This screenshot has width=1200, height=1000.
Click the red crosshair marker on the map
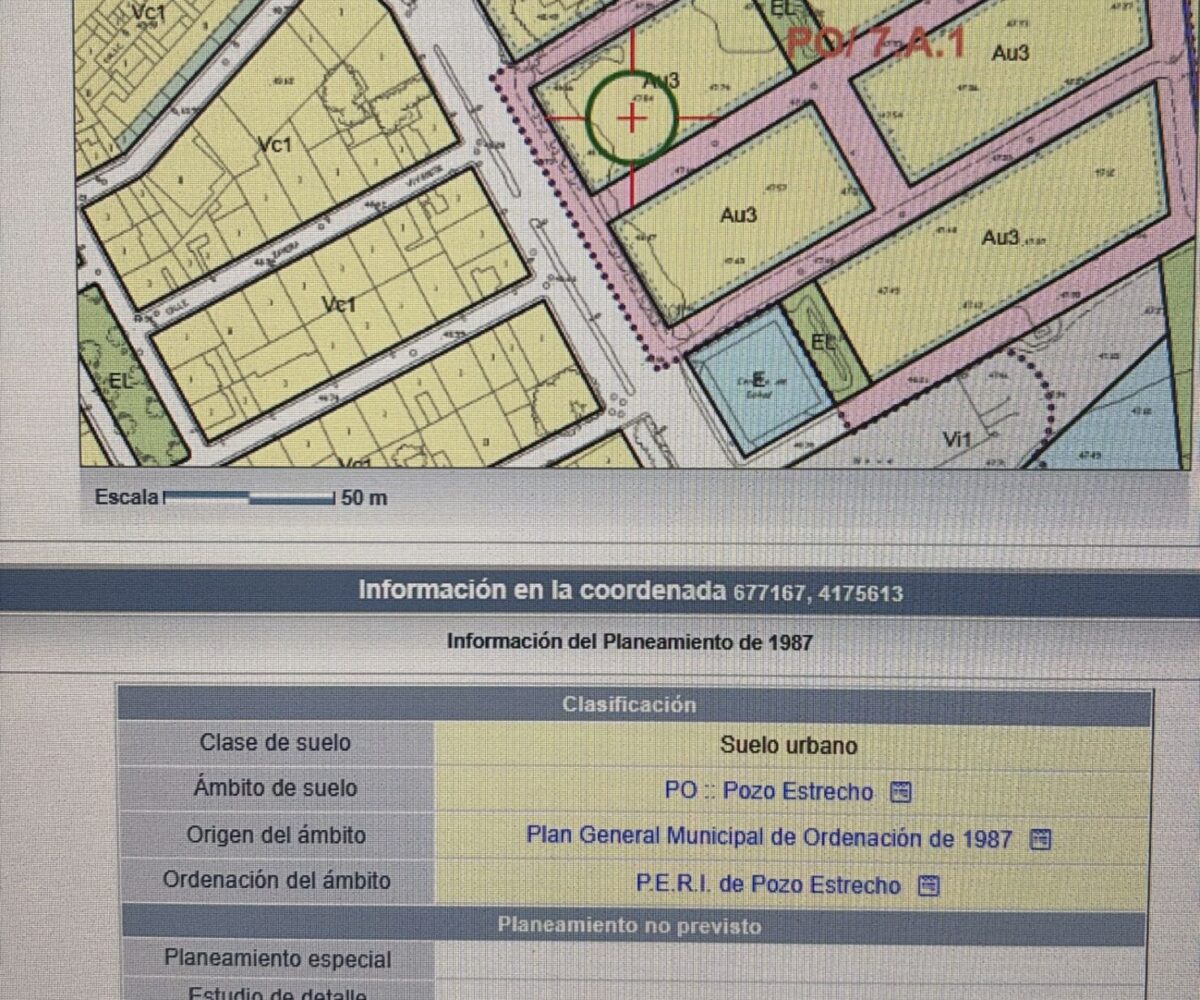[631, 118]
